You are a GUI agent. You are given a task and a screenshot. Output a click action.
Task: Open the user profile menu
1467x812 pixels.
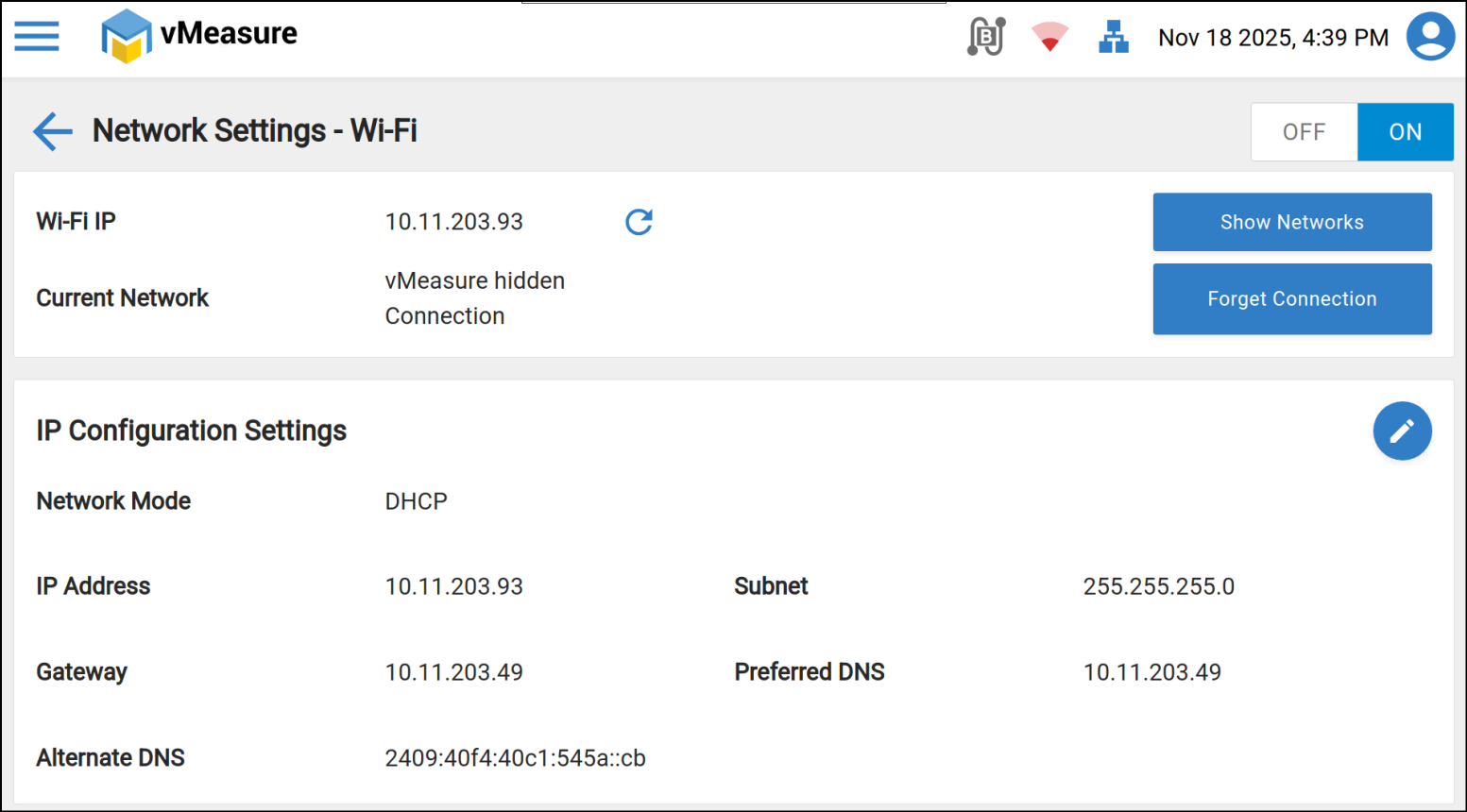point(1430,37)
